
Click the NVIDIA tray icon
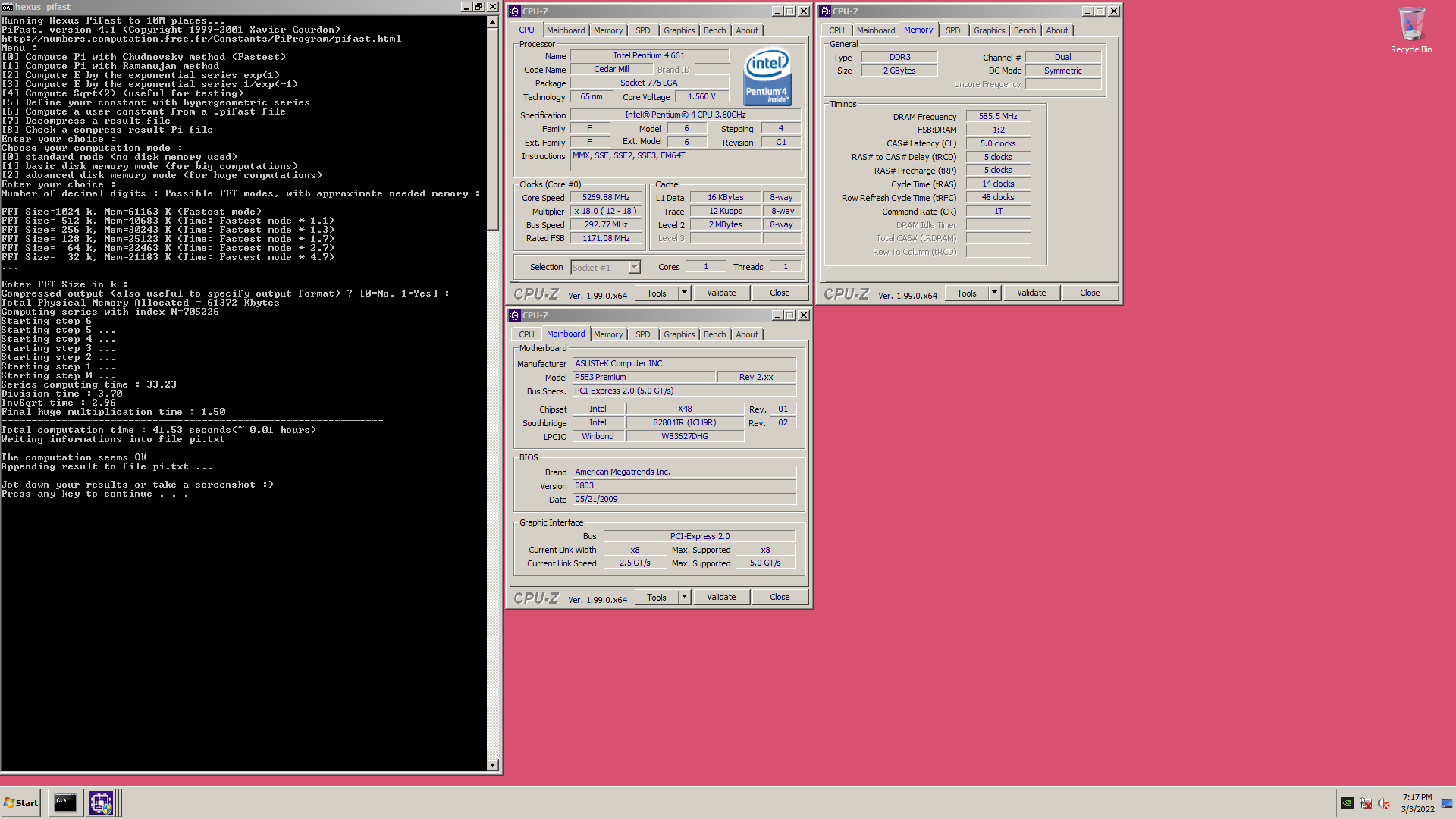tap(1347, 803)
